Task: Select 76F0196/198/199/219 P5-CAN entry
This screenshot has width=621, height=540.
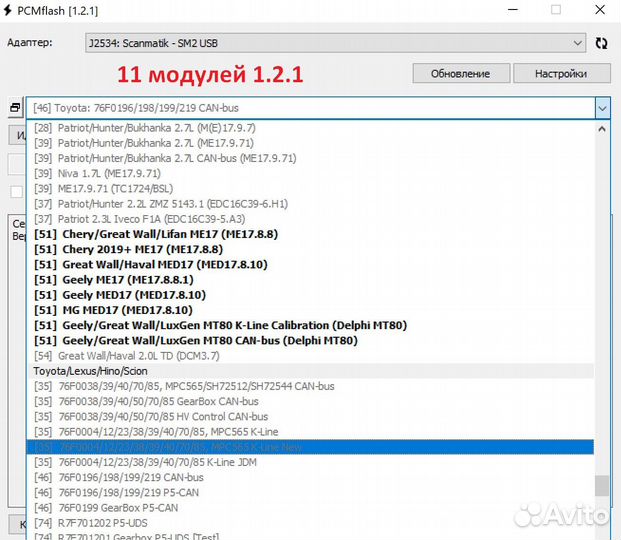Action: (x=310, y=492)
